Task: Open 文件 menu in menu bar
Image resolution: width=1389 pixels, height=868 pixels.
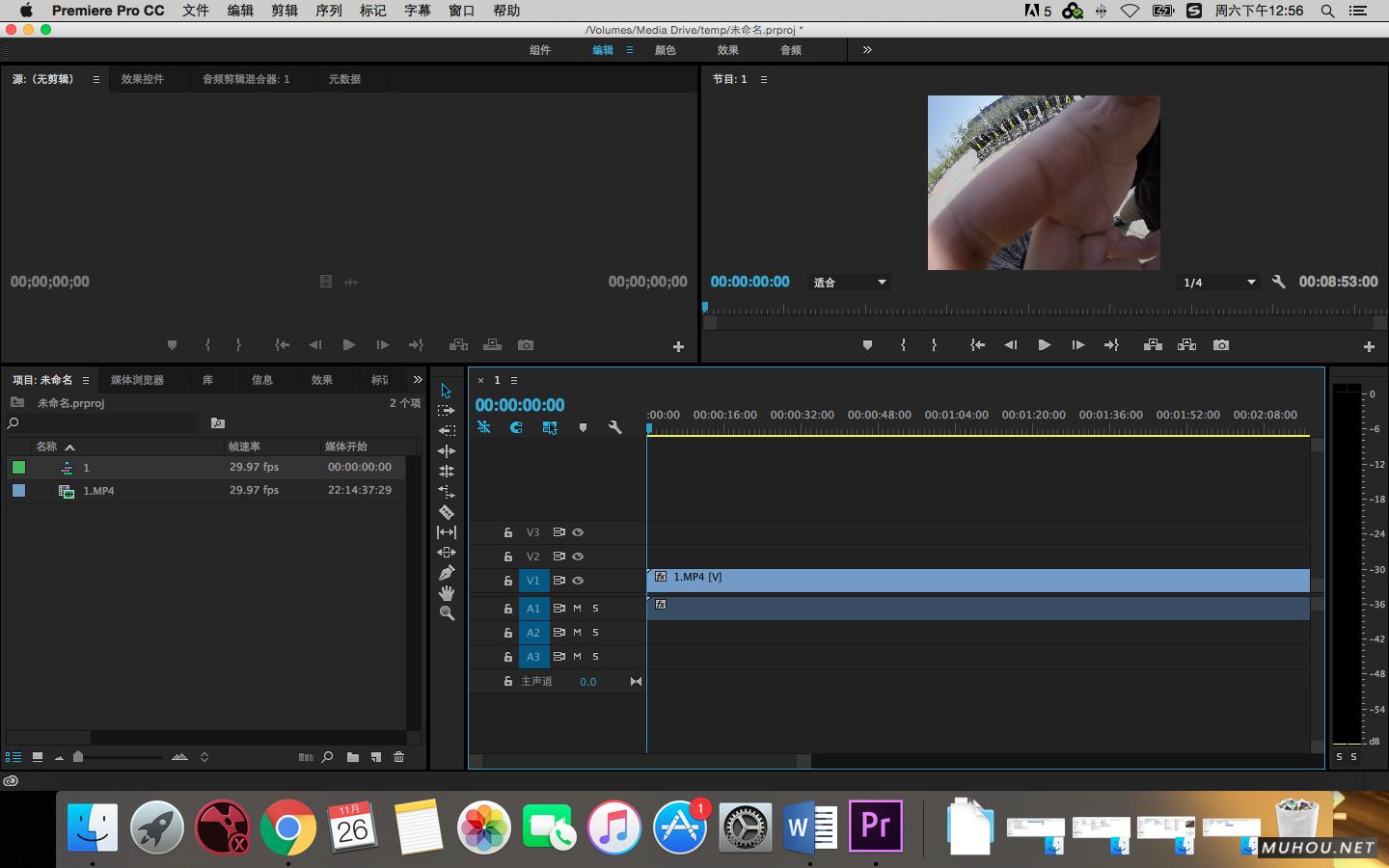Action: 196,11
